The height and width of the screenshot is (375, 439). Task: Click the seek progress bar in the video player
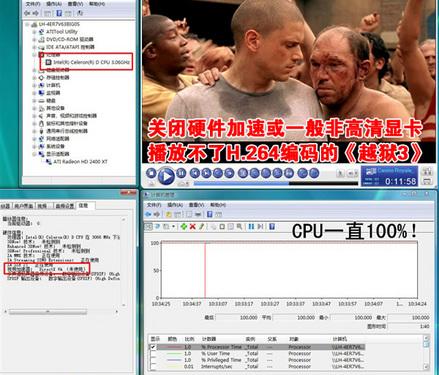pyautogui.click(x=275, y=183)
